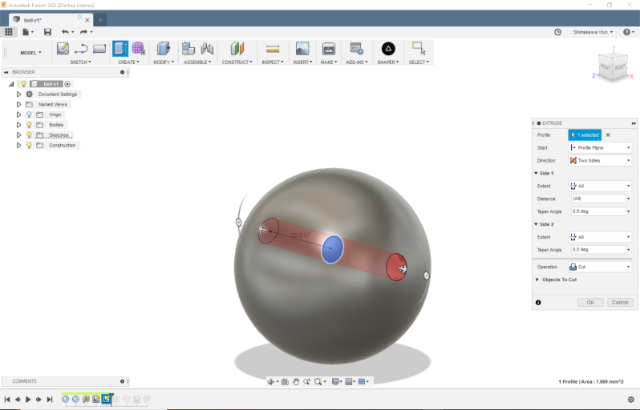
Task: Open the job status clock icon
Action: (x=558, y=32)
